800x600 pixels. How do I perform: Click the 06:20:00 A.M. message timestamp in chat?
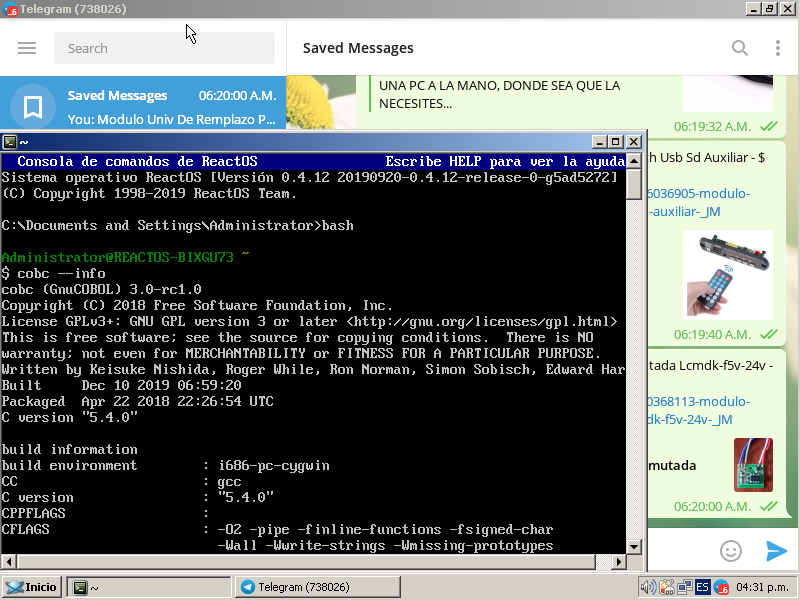click(712, 507)
